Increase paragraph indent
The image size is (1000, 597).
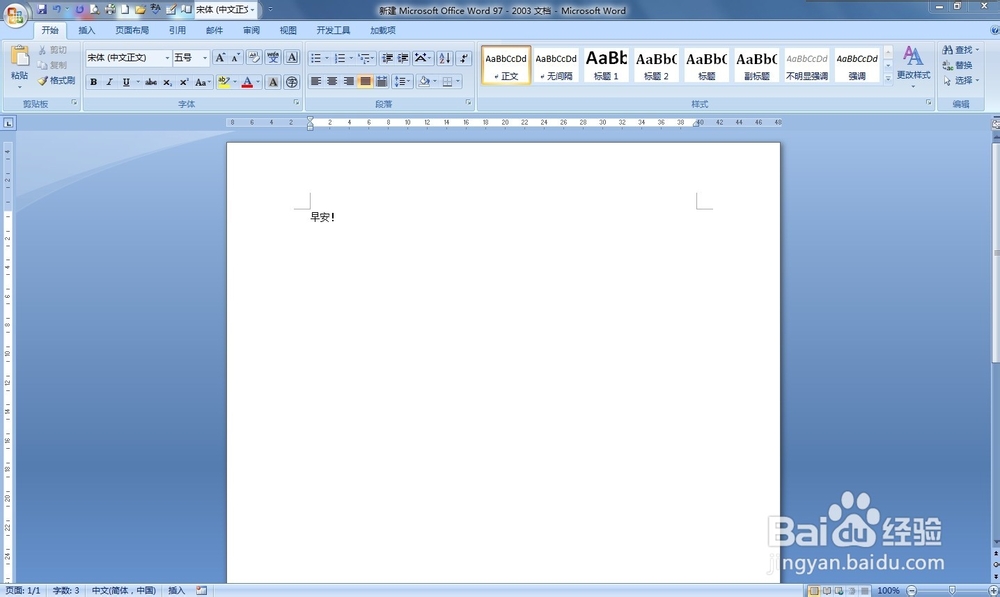403,58
